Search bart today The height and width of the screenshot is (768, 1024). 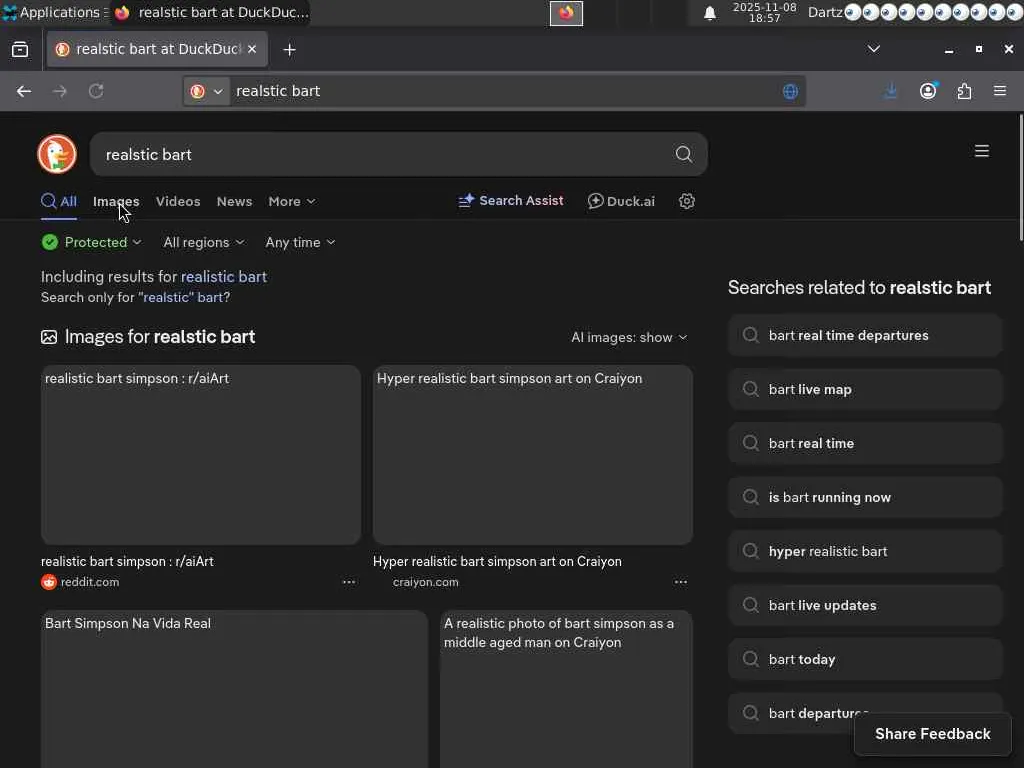[865, 660]
